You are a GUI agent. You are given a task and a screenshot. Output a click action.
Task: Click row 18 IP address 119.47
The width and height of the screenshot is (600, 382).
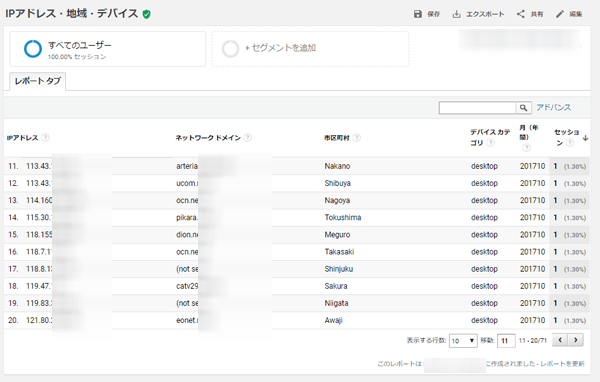pos(39,286)
